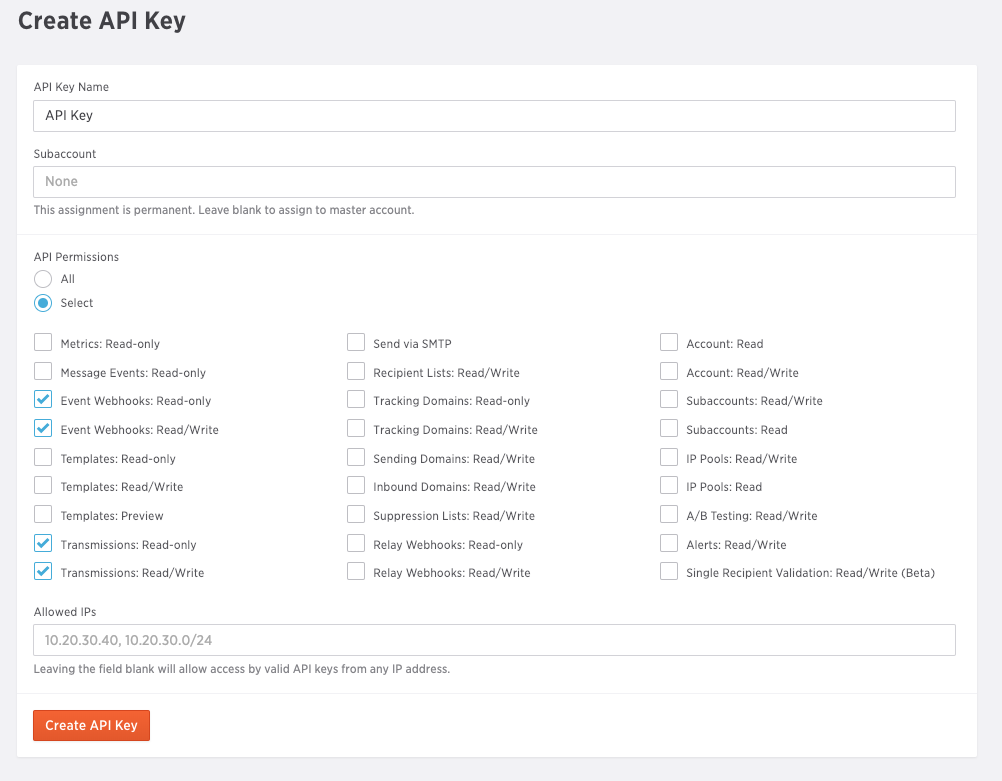Open the Subaccount field showing None
The width and height of the screenshot is (1002, 781).
point(494,182)
